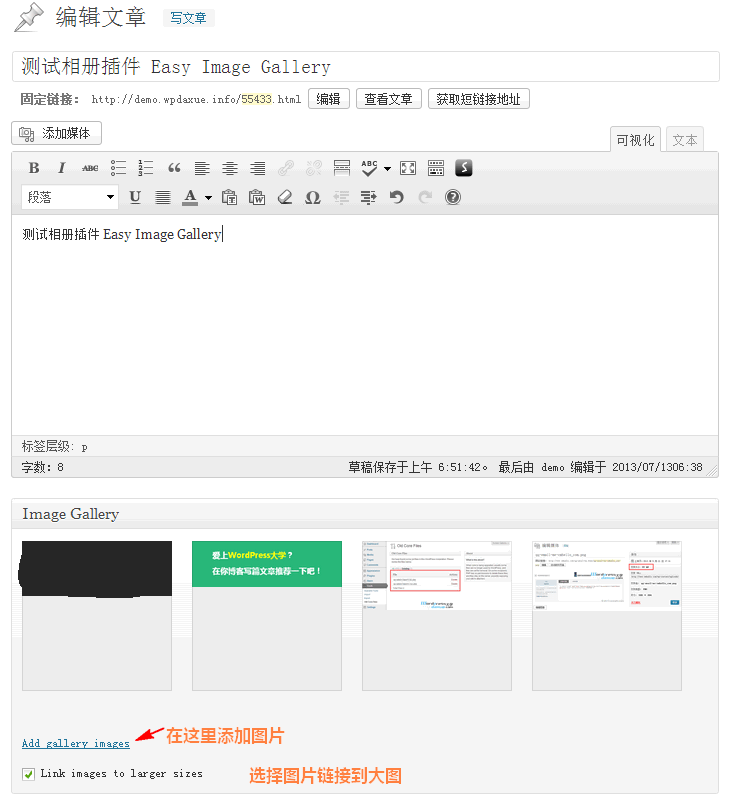
Task: Open the paragraph format dropdown
Action: click(70, 197)
